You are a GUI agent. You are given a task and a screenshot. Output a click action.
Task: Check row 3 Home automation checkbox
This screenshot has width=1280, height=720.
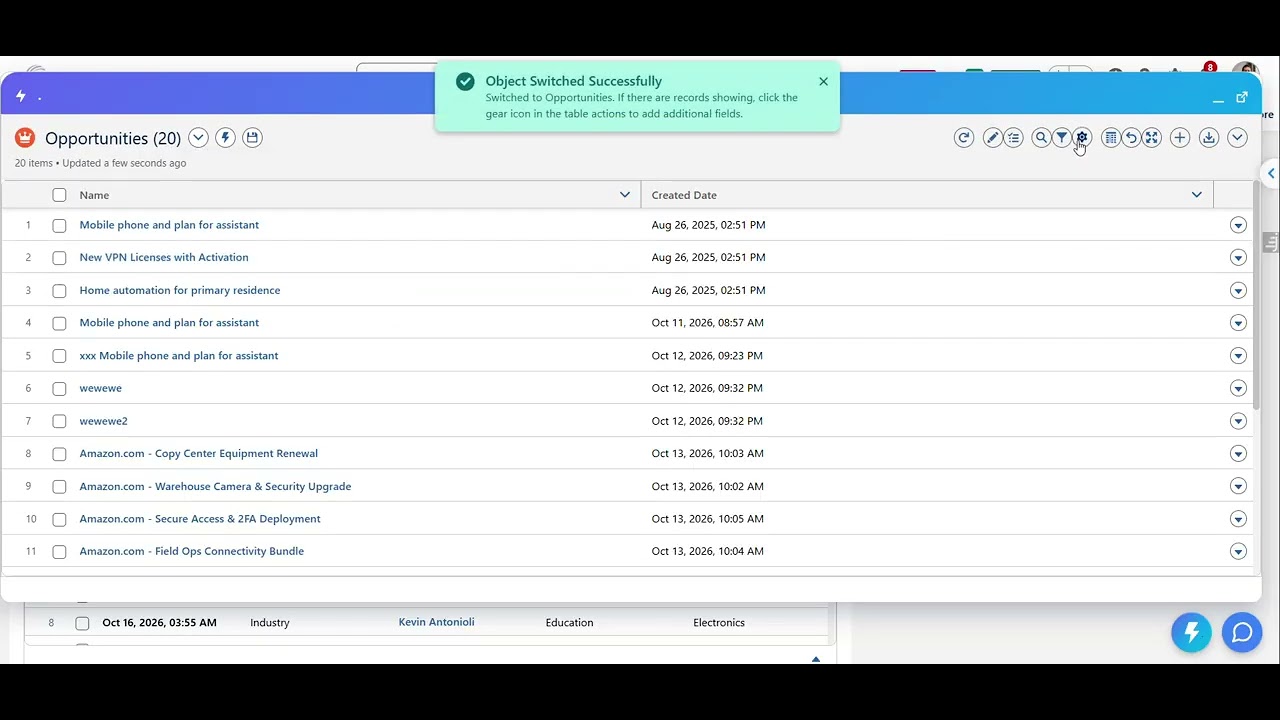pos(59,291)
